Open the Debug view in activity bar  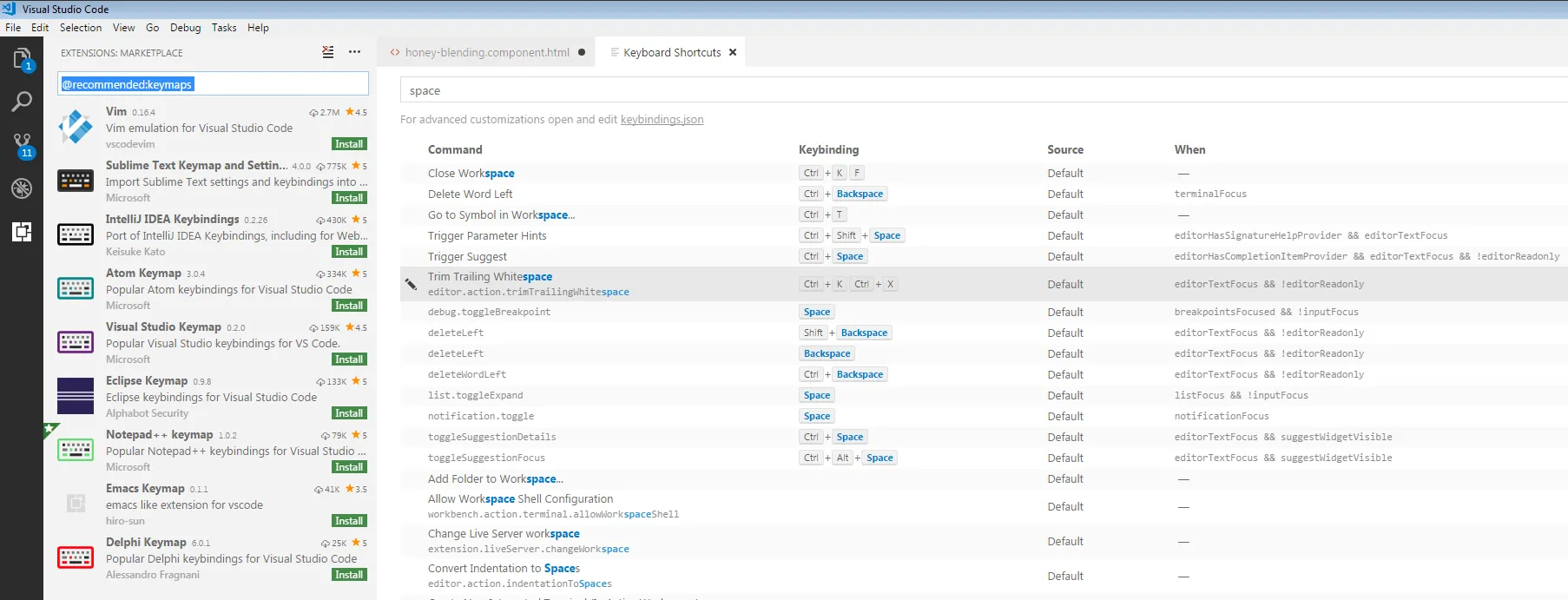pyautogui.click(x=22, y=188)
